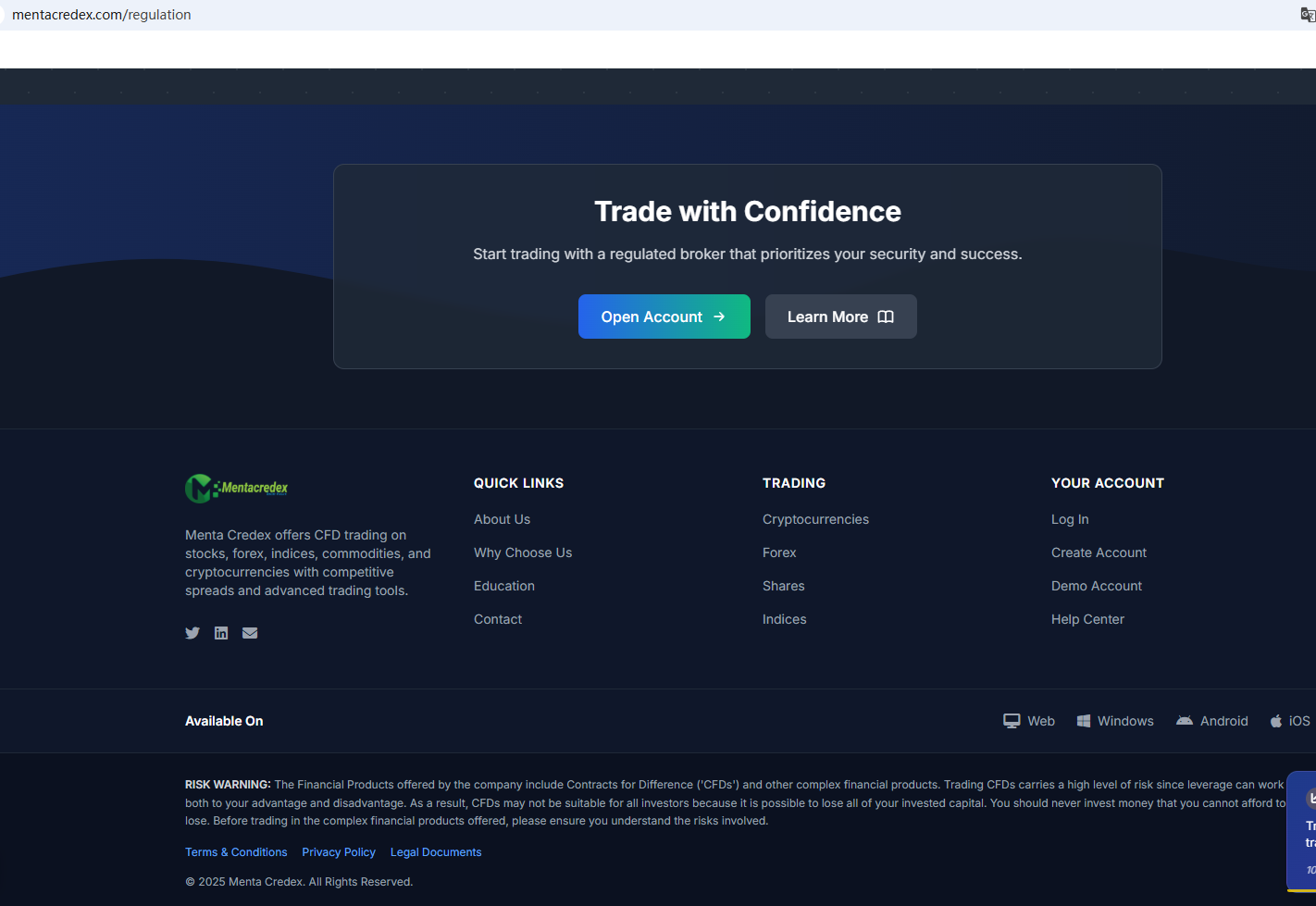Open Cryptocurrencies trading link
Screen dimensions: 1316x906
pyautogui.click(x=816, y=519)
